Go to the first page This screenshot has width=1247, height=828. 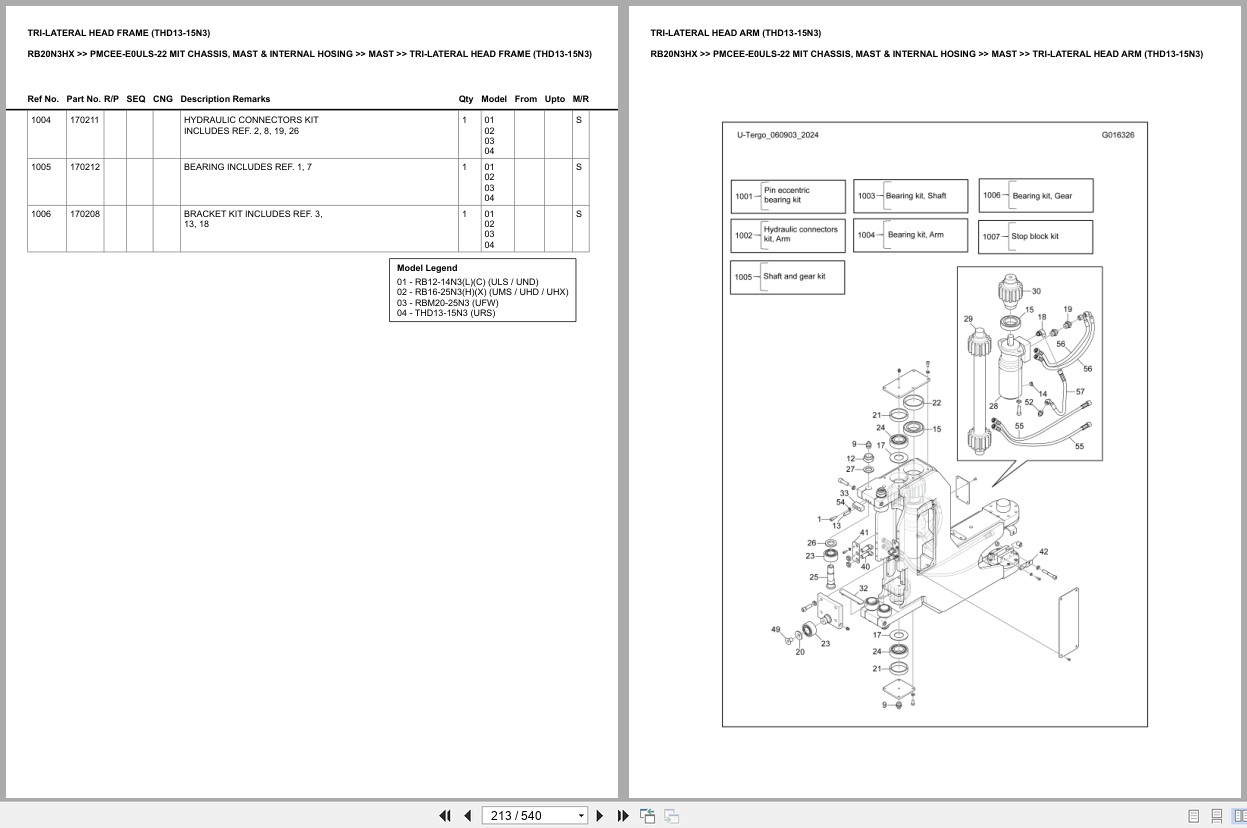(x=445, y=816)
